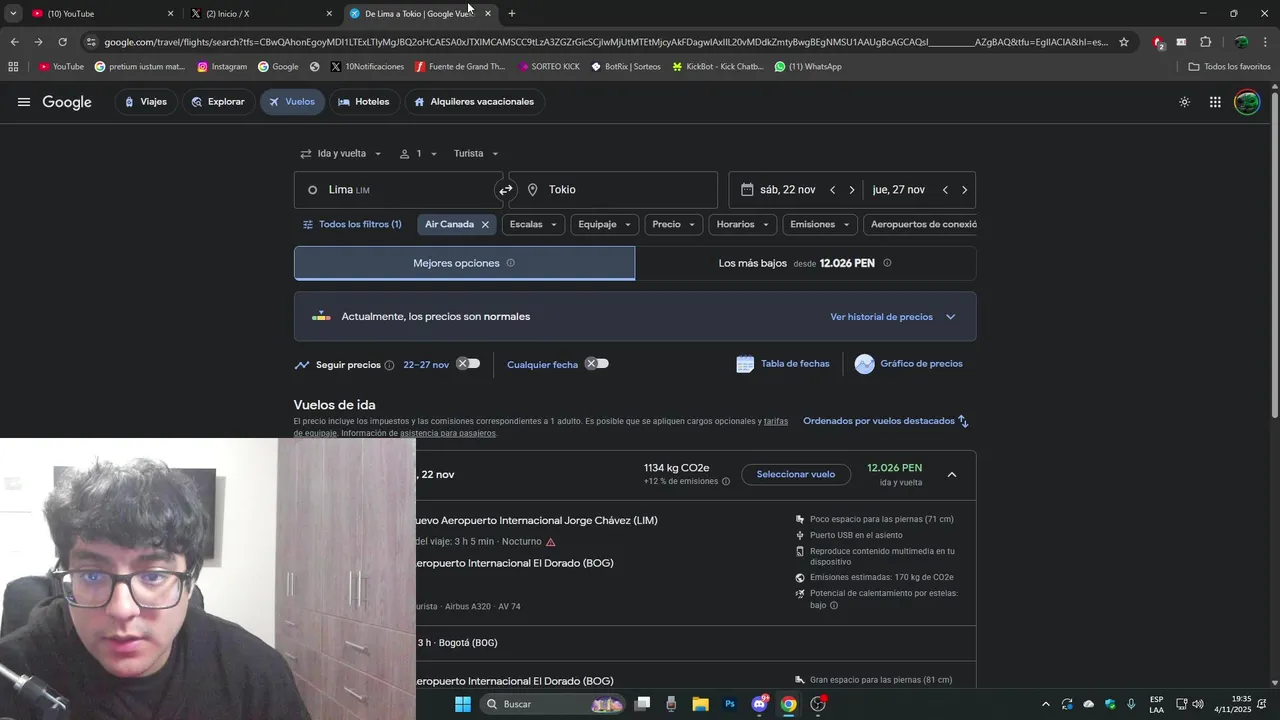Screen dimensions: 1280x720
Task: Open the Windows Start menu
Action: (463, 704)
